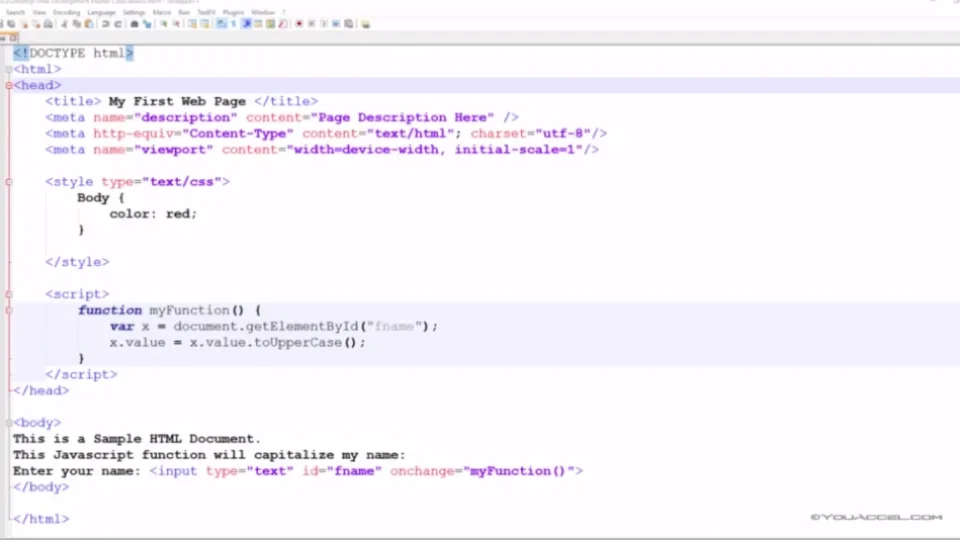The image size is (960, 540).
Task: Click the 'color: red;' CSS line
Action: pos(153,214)
